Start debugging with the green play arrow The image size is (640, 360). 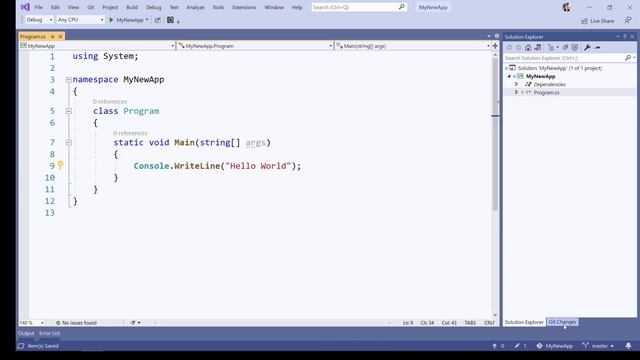[111, 20]
